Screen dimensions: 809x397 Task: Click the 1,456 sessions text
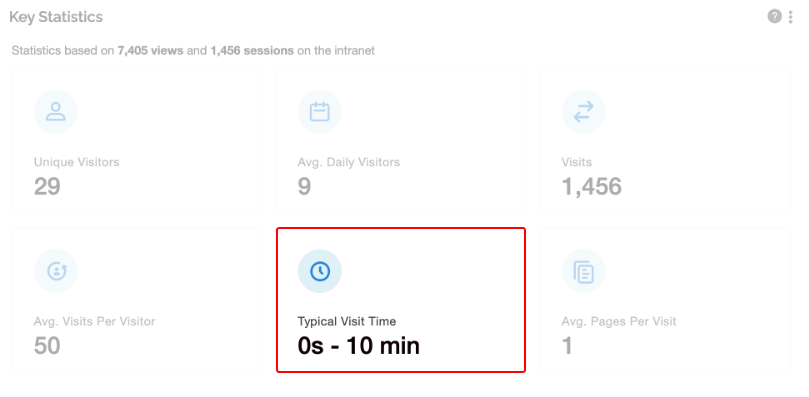252,51
